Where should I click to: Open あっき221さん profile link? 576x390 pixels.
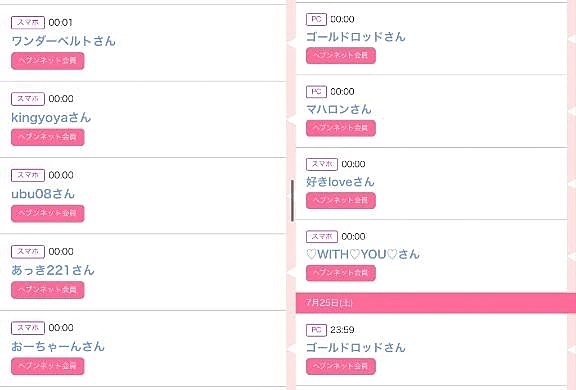click(x=53, y=270)
